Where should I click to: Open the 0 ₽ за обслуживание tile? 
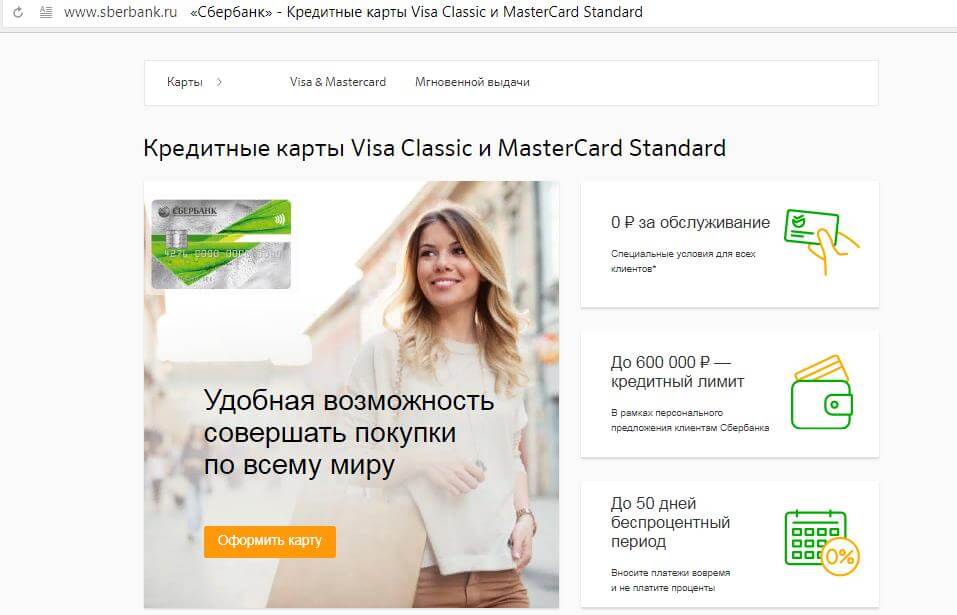[x=729, y=244]
